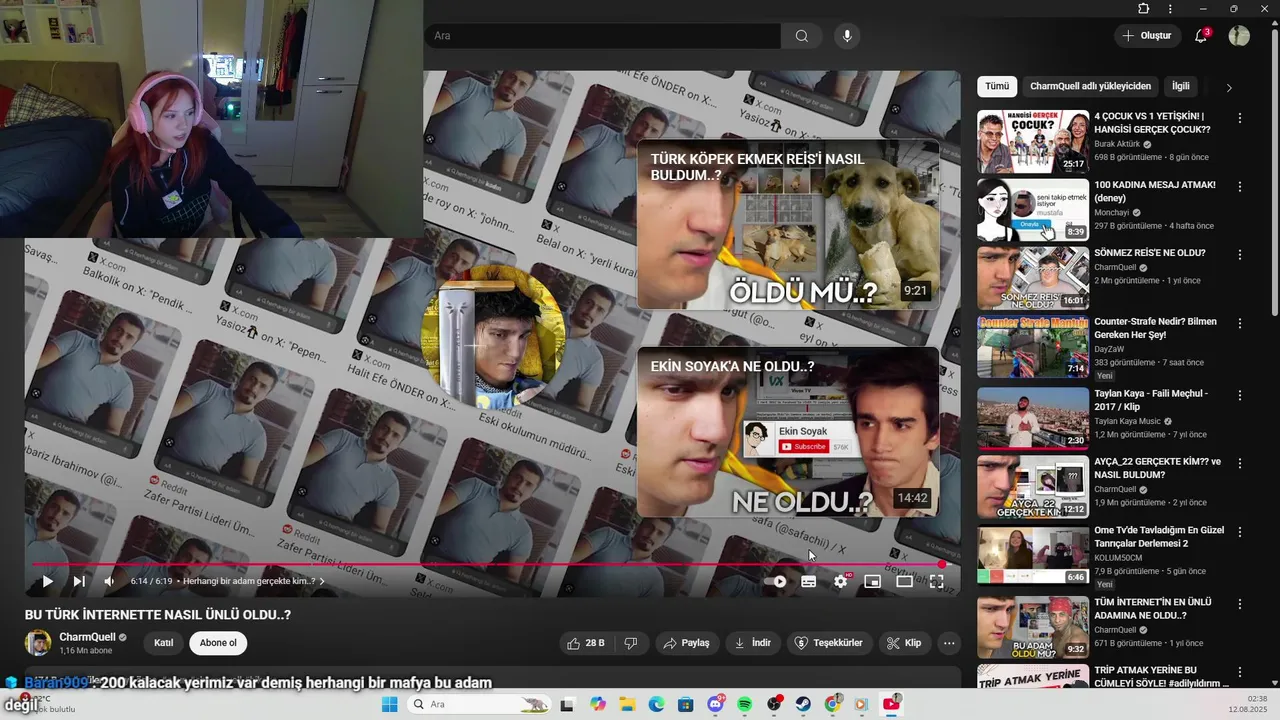The height and width of the screenshot is (720, 1280).
Task: Open CharmQuell channel avatar
Action: (x=38, y=643)
